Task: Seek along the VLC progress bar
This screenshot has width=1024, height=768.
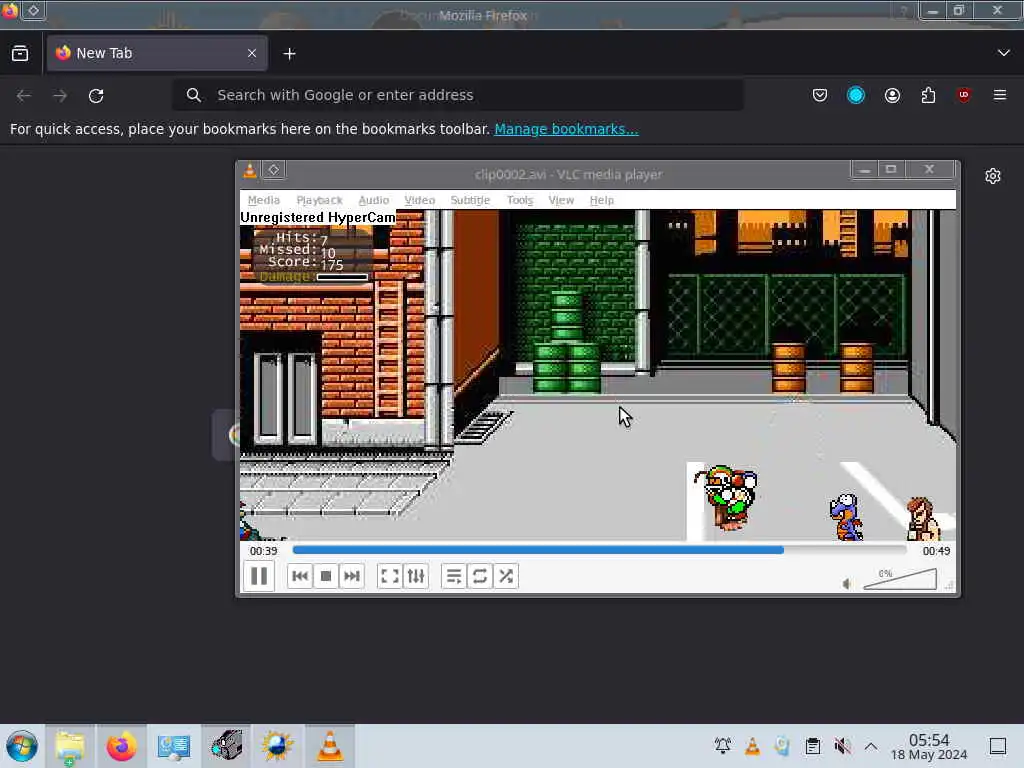Action: pos(600,550)
